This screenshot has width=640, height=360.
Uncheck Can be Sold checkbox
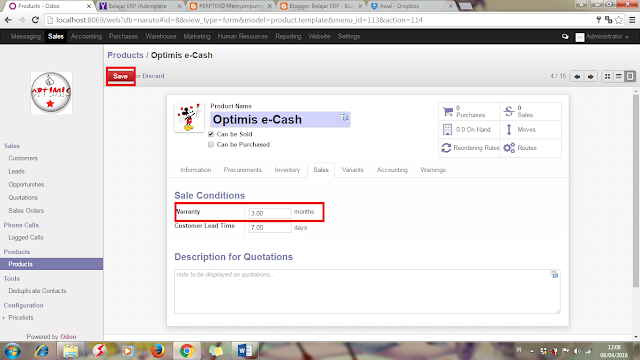(x=211, y=134)
